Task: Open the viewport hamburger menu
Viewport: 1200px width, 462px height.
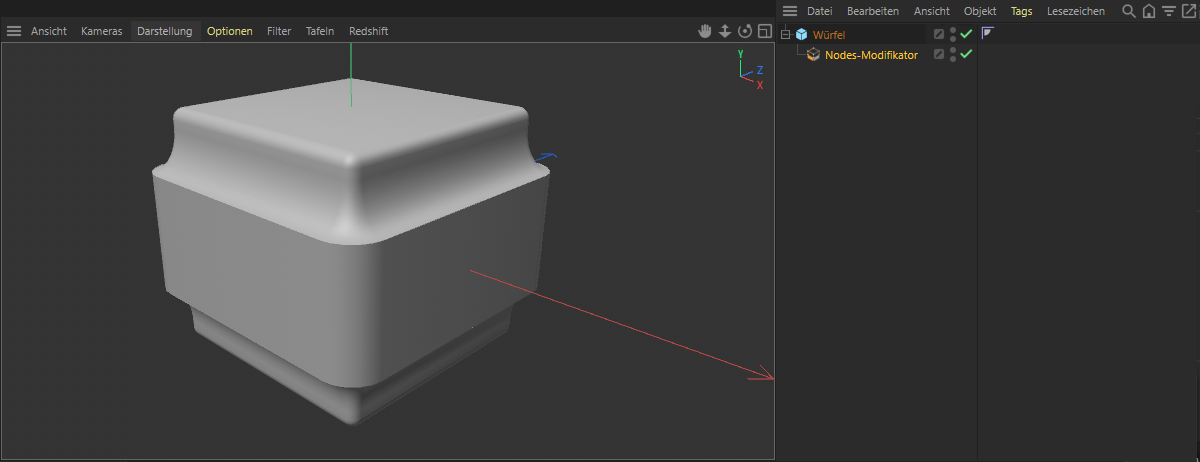Action: click(14, 31)
